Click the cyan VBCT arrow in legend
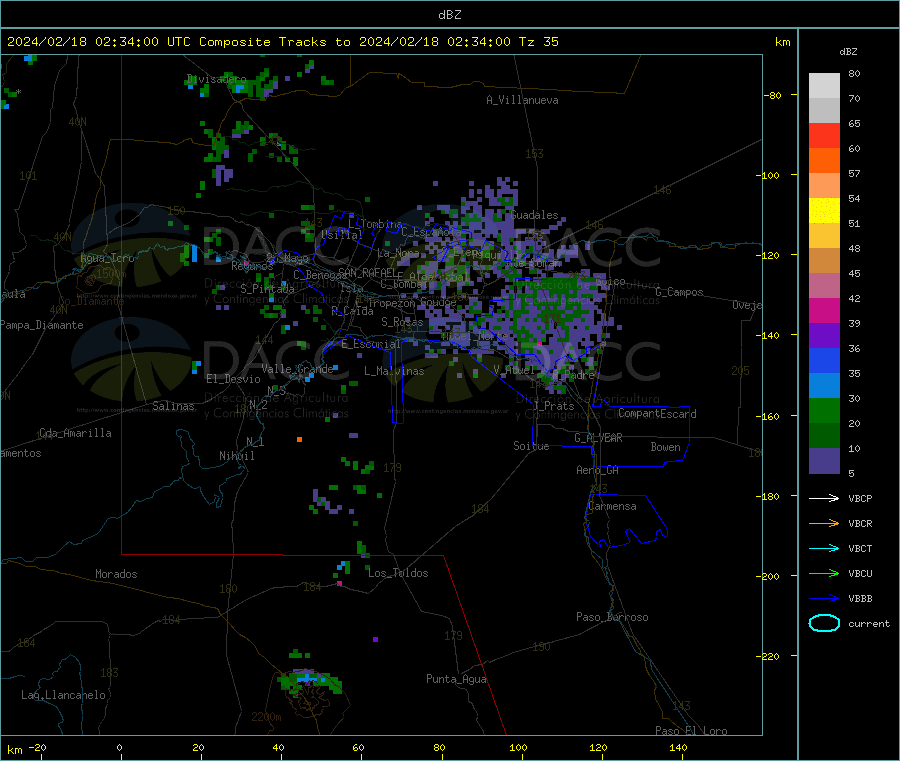This screenshot has width=900, height=761. [824, 548]
